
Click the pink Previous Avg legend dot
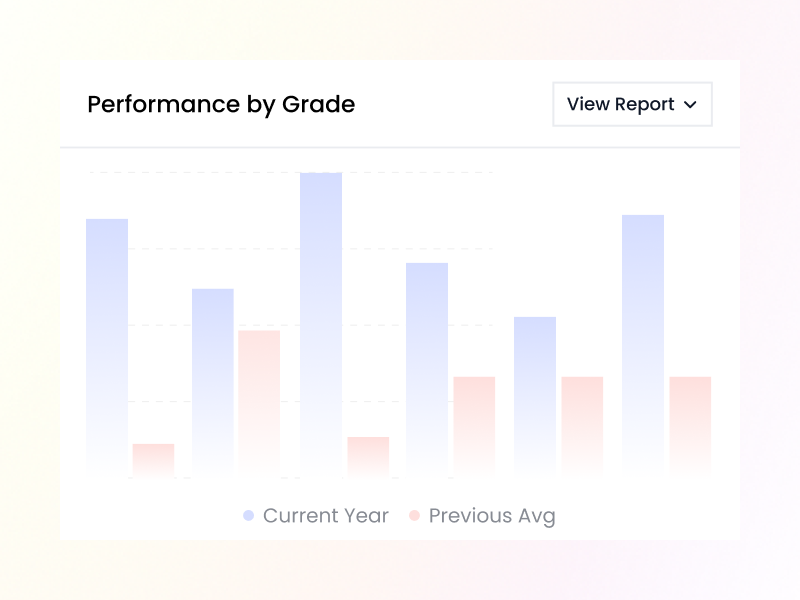pyautogui.click(x=414, y=516)
